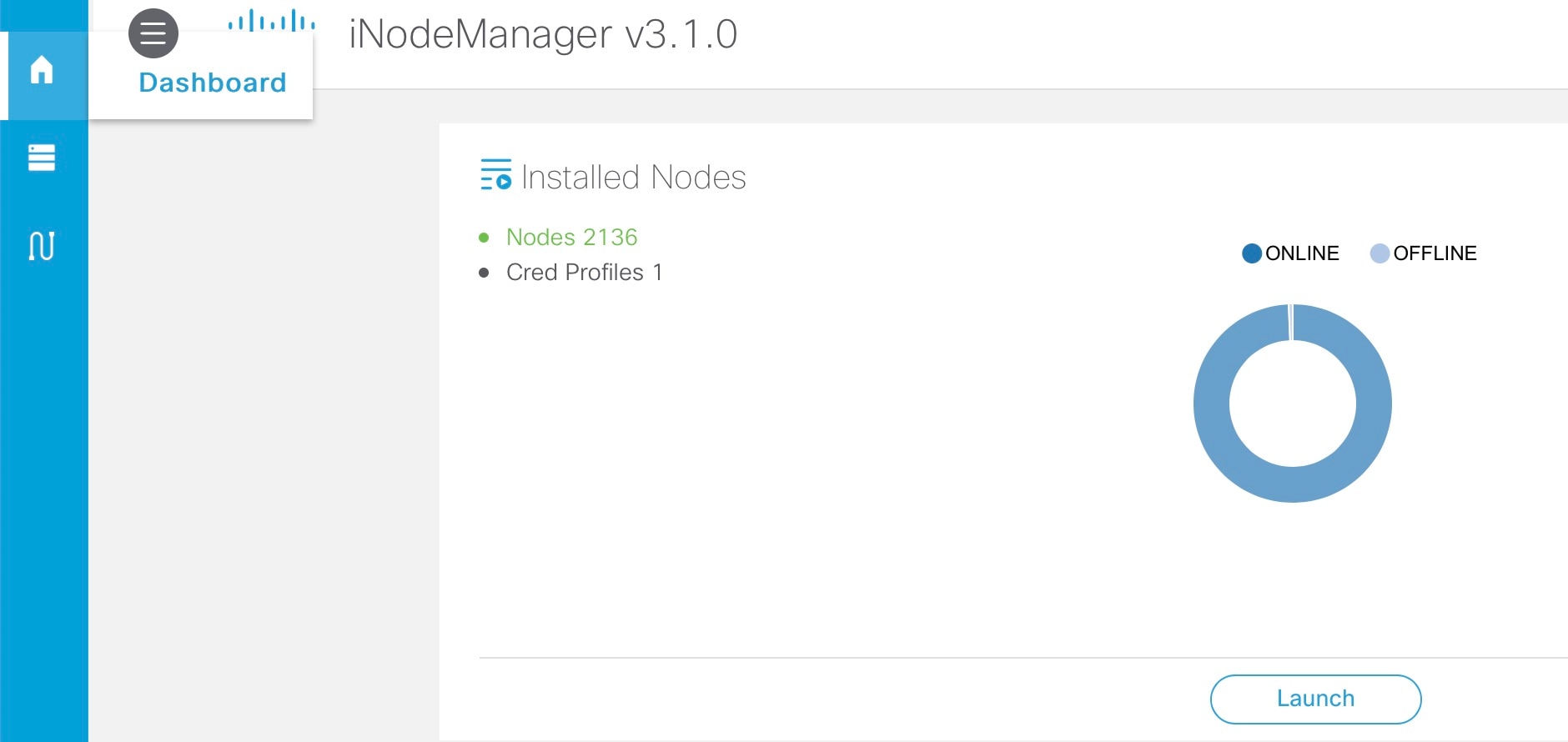Click the gray bullet beside Cred Profiles
Image resolution: width=1568 pixels, height=742 pixels.
(484, 273)
